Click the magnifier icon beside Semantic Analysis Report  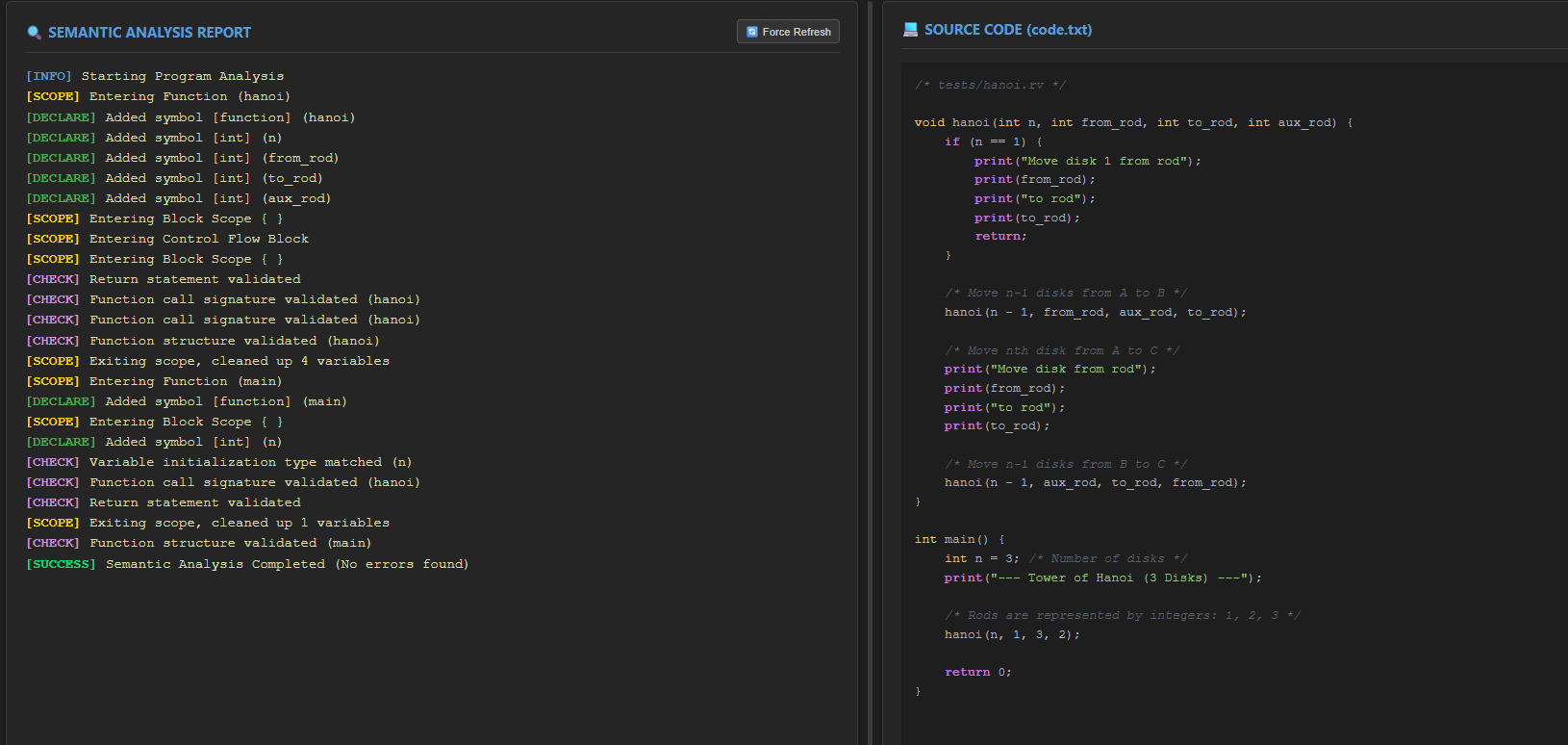click(35, 33)
